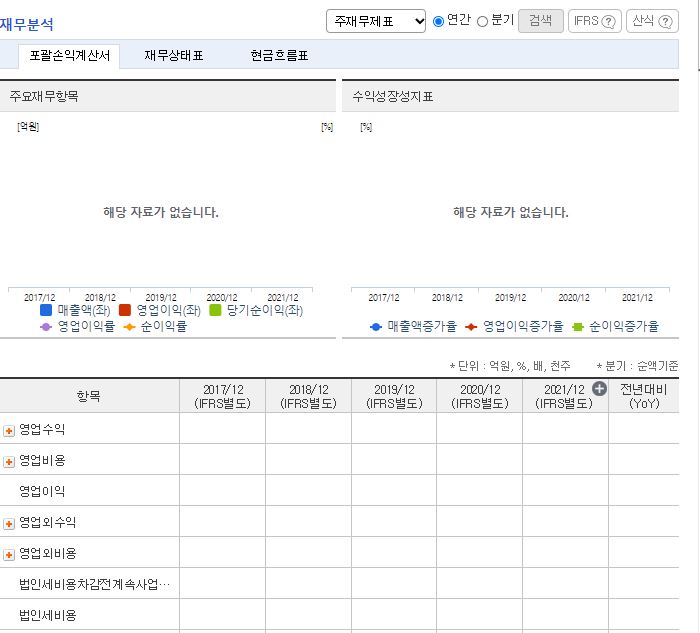Click the 영업이익률 purple legend marker
The image size is (700, 633).
pos(46,327)
